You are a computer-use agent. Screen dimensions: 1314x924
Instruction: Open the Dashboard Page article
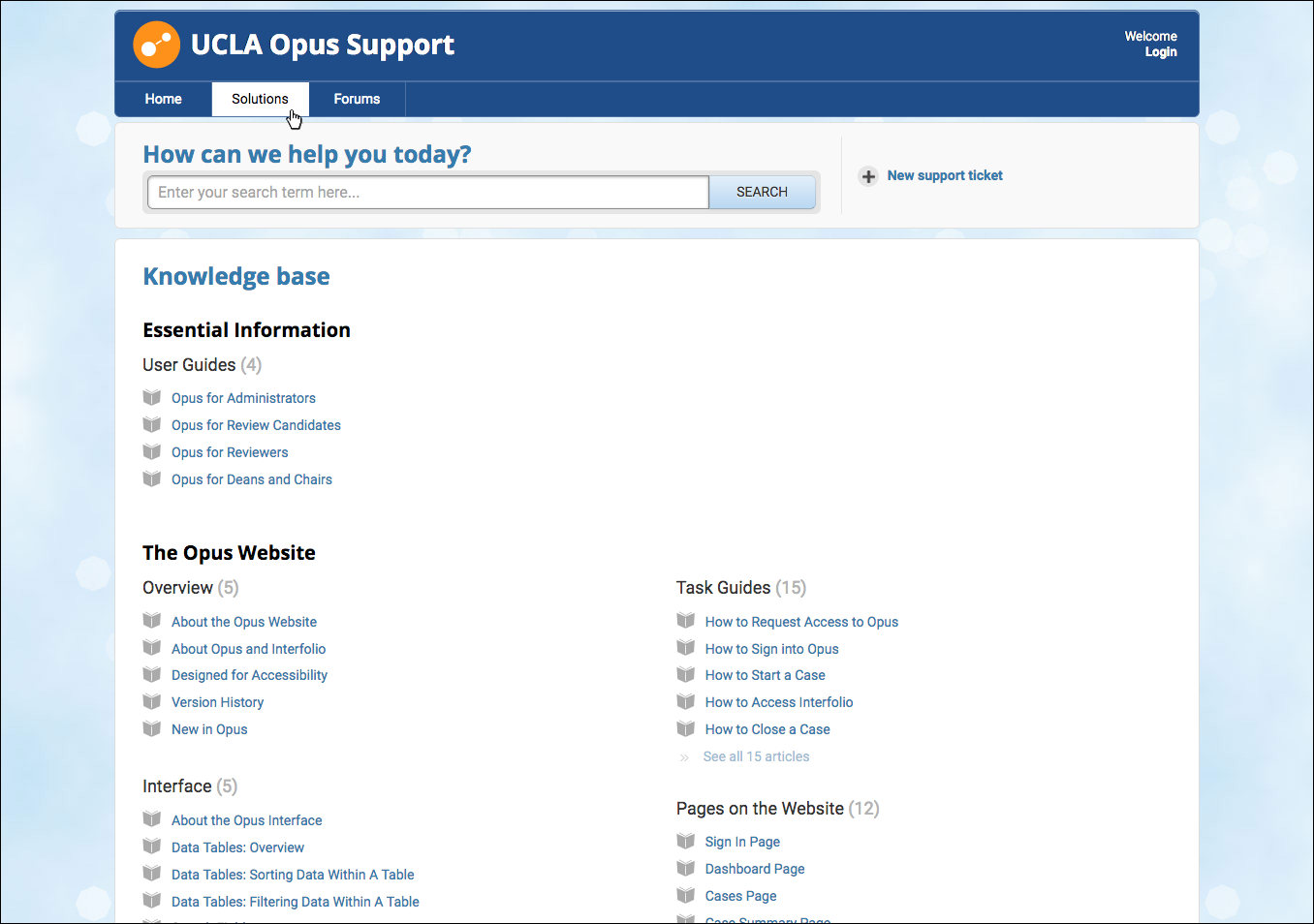pos(755,869)
